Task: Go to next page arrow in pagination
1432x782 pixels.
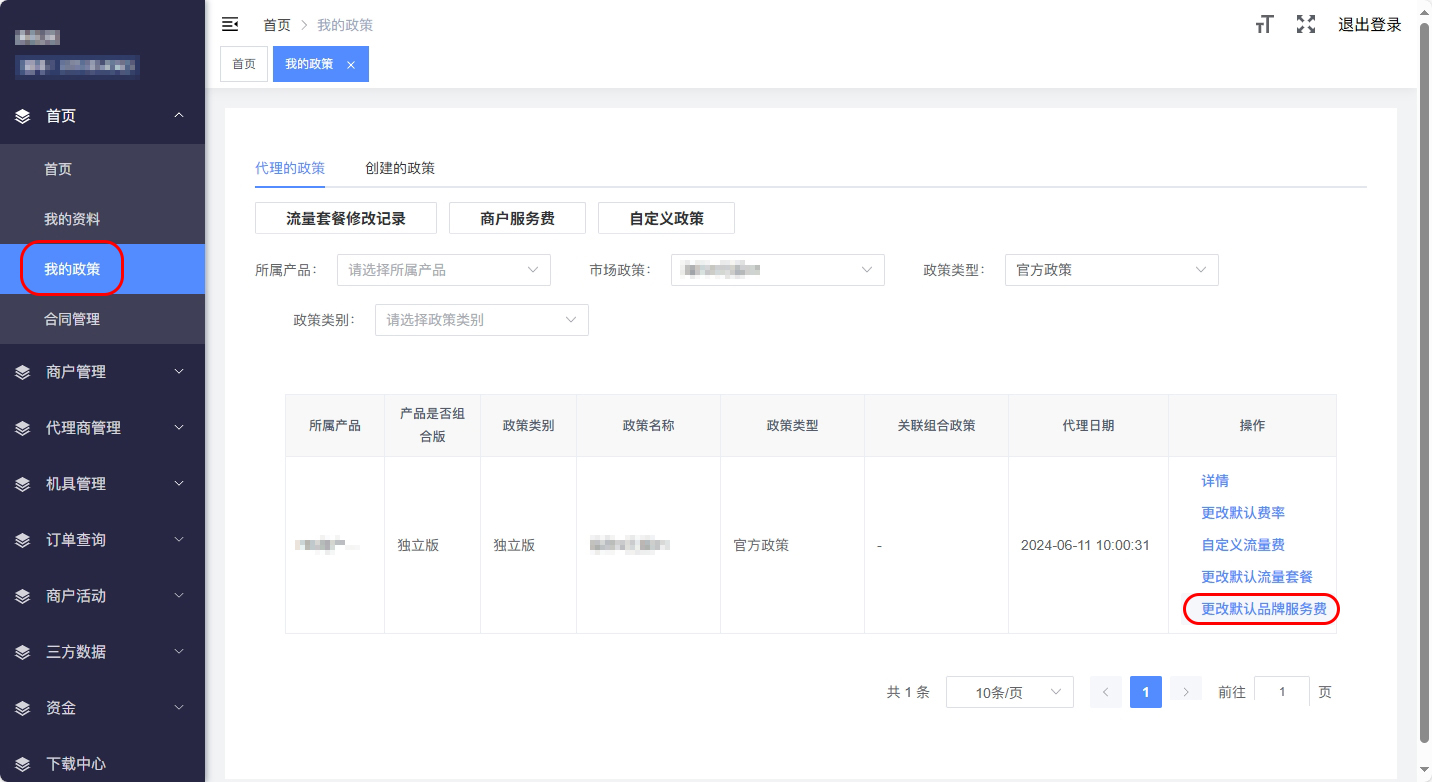Action: [1186, 692]
